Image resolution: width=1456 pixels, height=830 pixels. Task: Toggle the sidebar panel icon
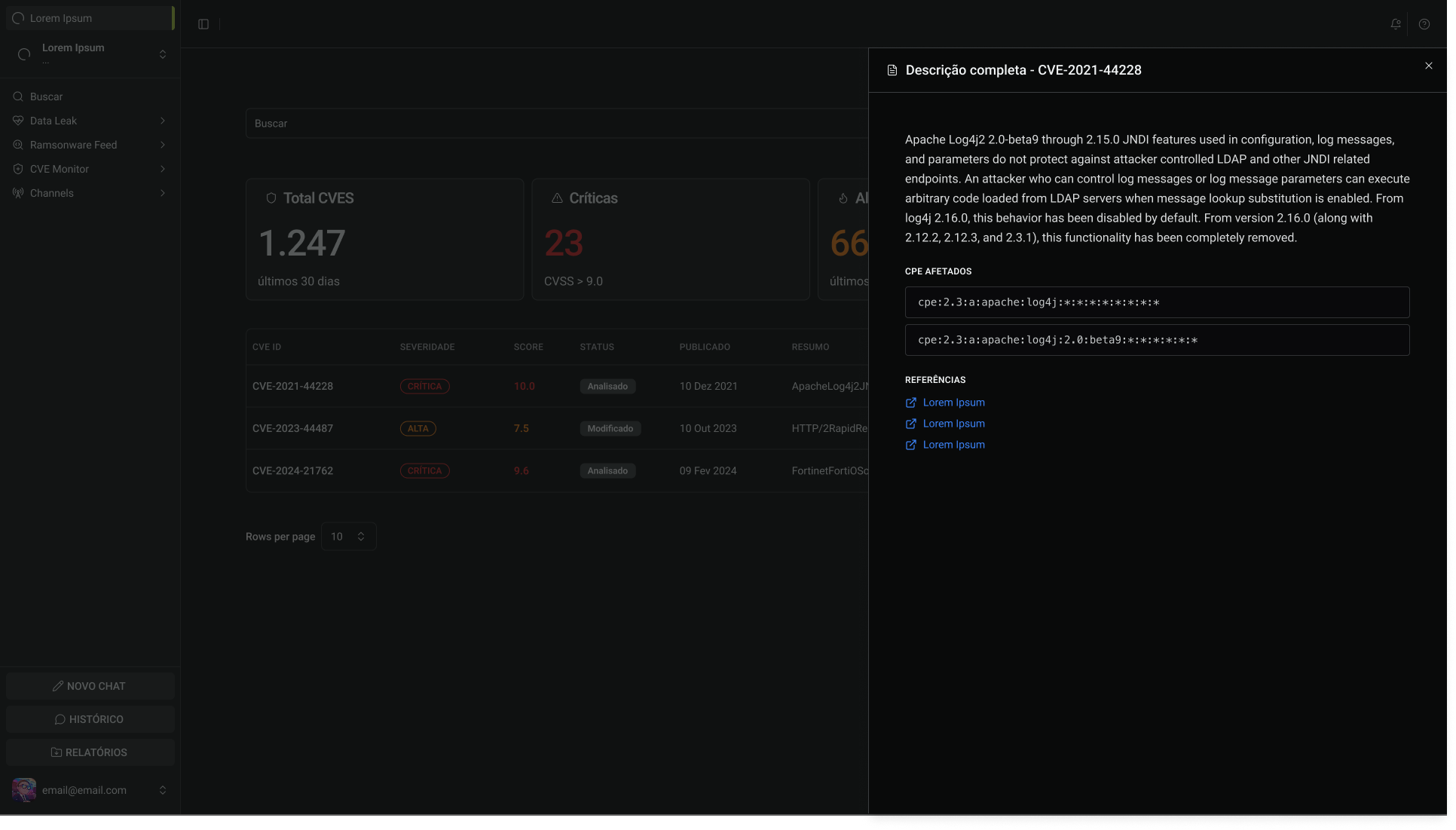coord(203,24)
